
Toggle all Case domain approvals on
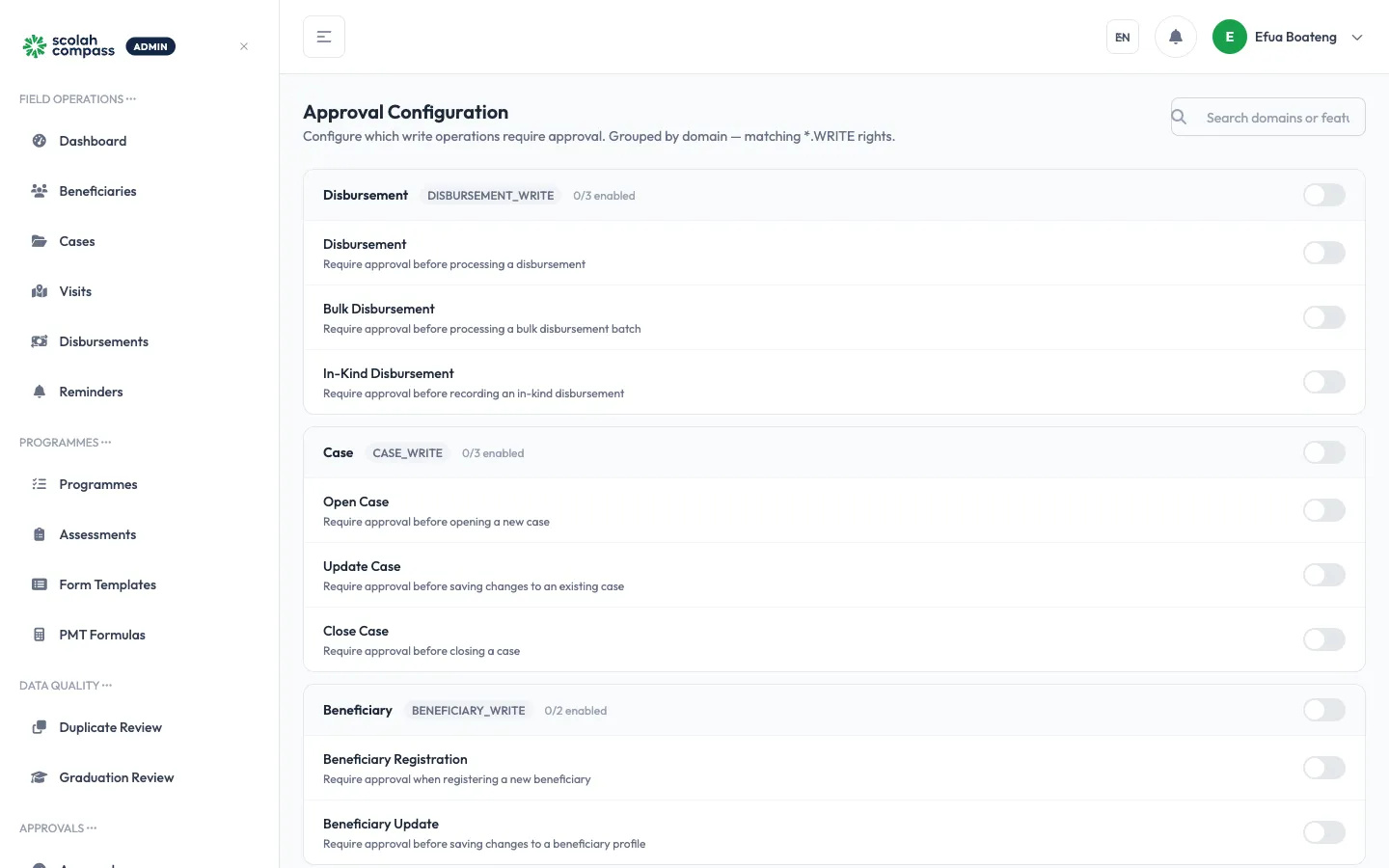pos(1323,452)
